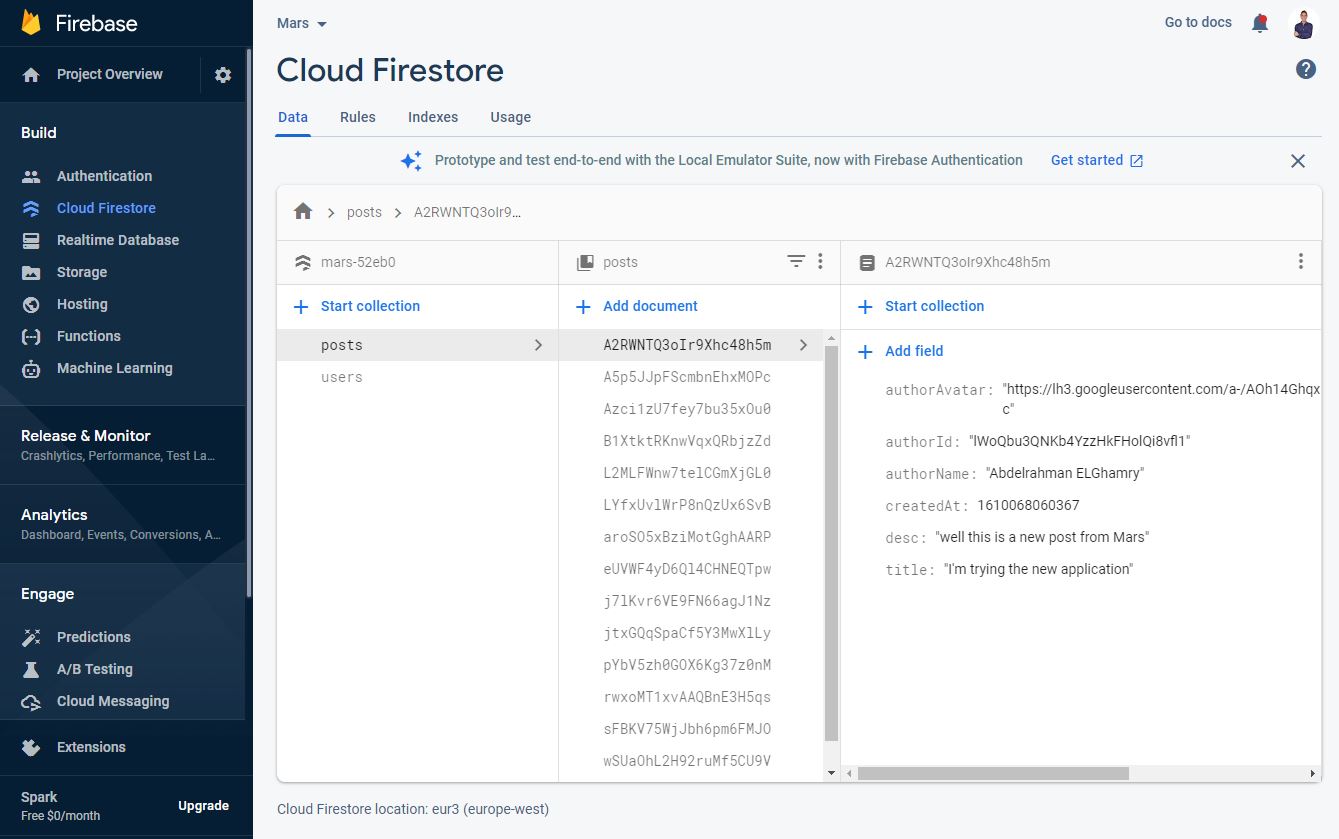Screen dimensions: 1339x839
Task: Click the Cloud Messaging icon
Action: coord(31,701)
